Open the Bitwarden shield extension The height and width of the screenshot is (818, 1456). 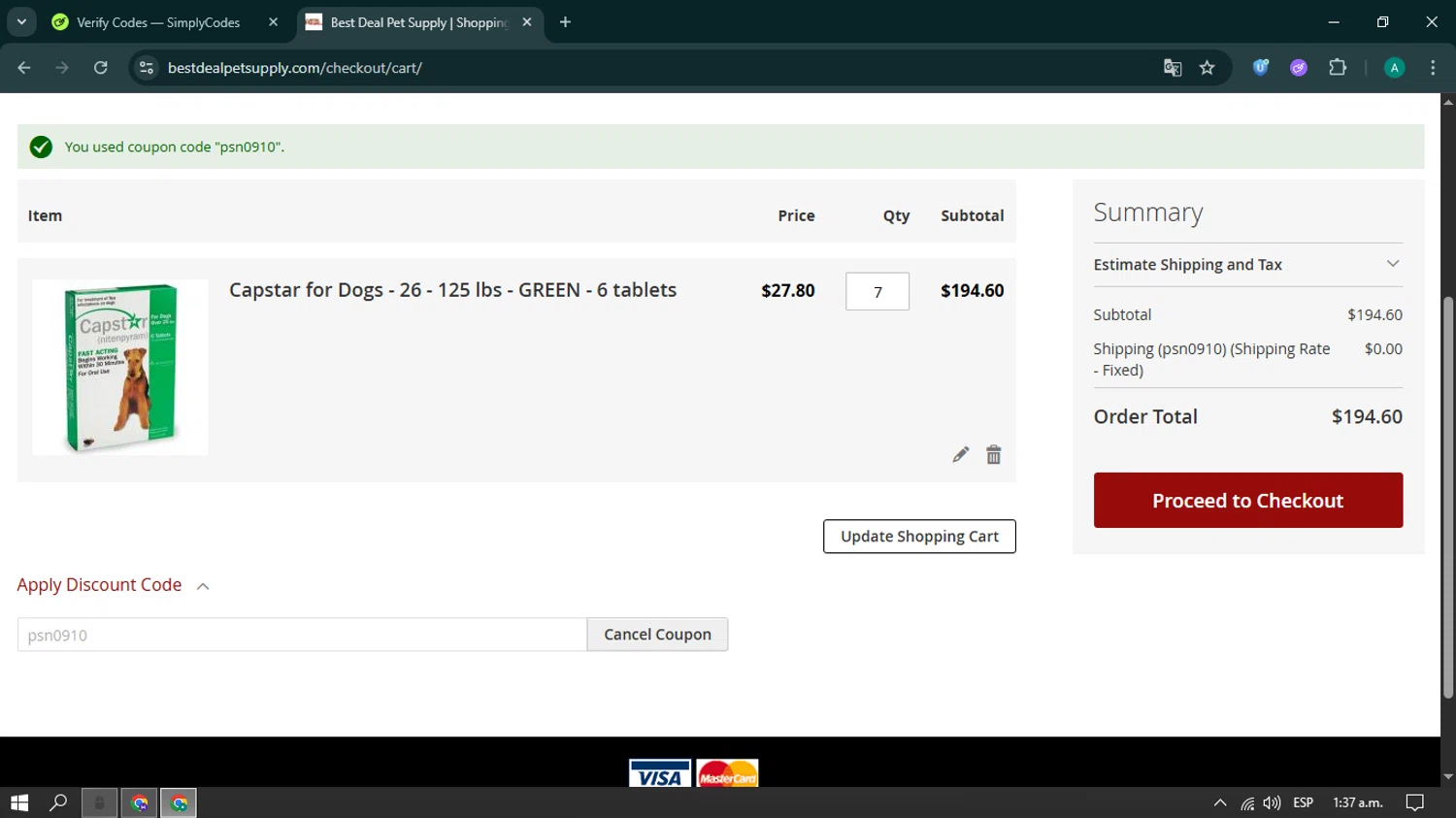(1261, 68)
